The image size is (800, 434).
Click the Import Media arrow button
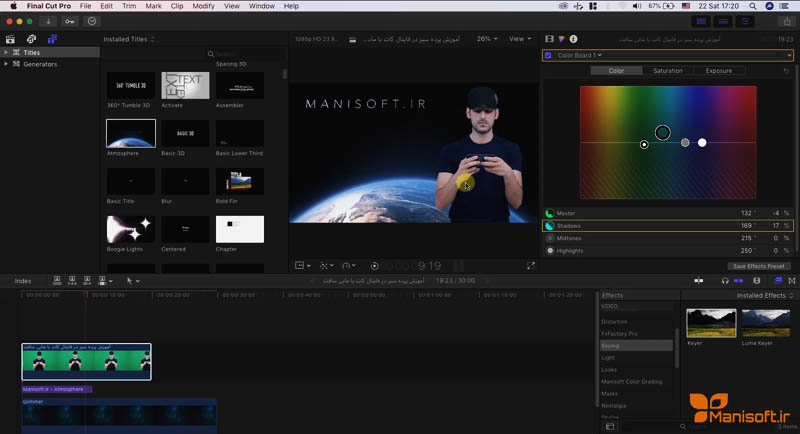coord(48,21)
